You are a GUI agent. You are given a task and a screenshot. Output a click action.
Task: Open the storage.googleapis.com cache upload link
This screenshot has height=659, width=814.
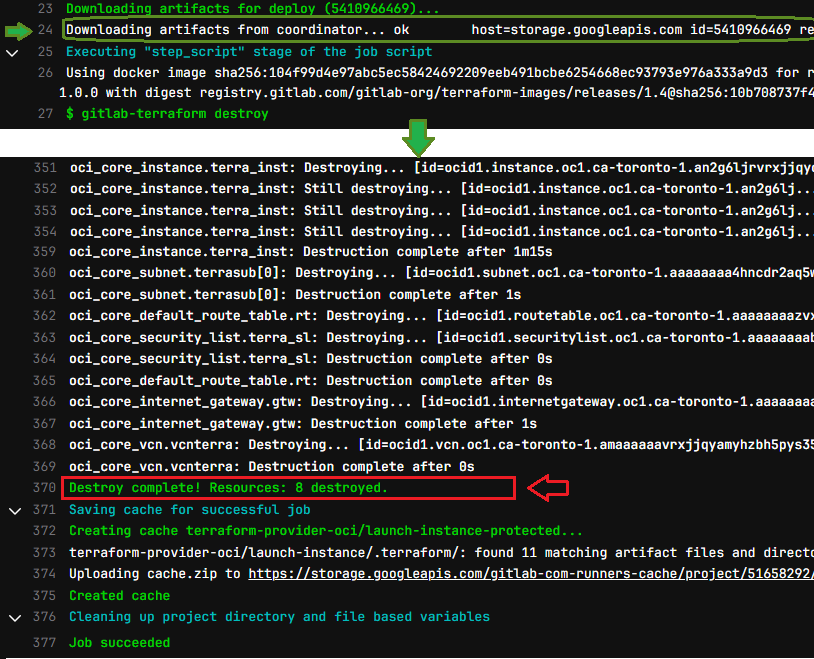[531, 574]
